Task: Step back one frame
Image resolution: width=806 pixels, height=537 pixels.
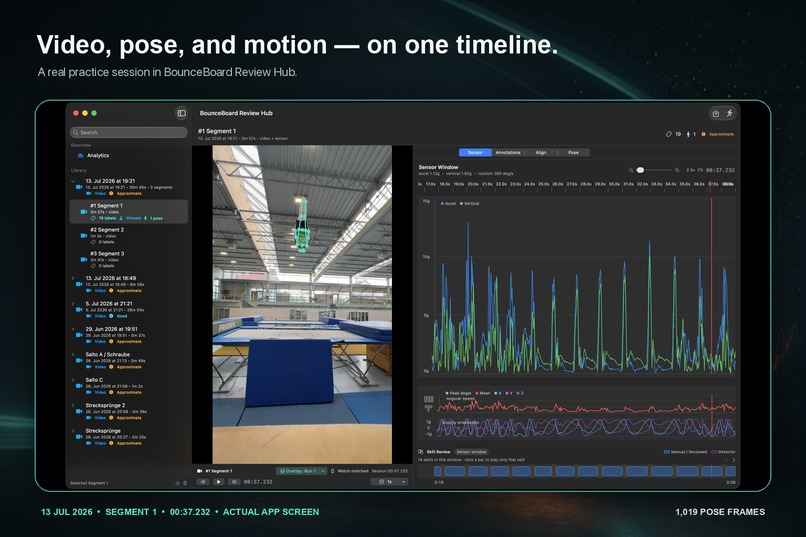Action: [x=203, y=482]
